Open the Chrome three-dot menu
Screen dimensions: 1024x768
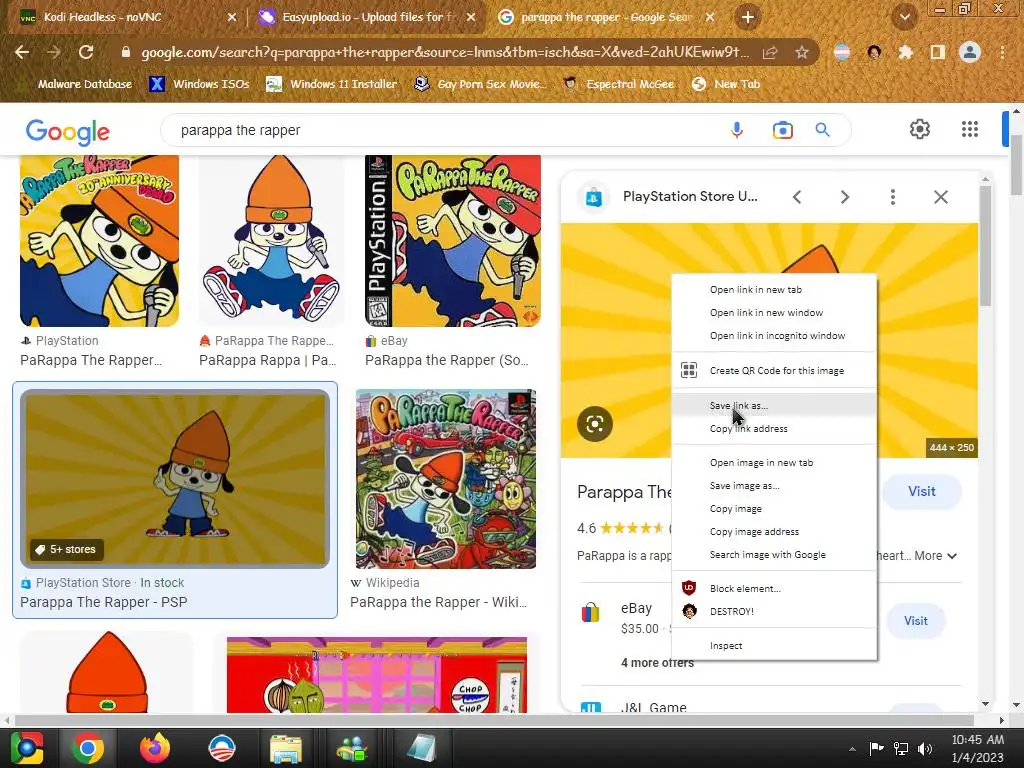1002,52
